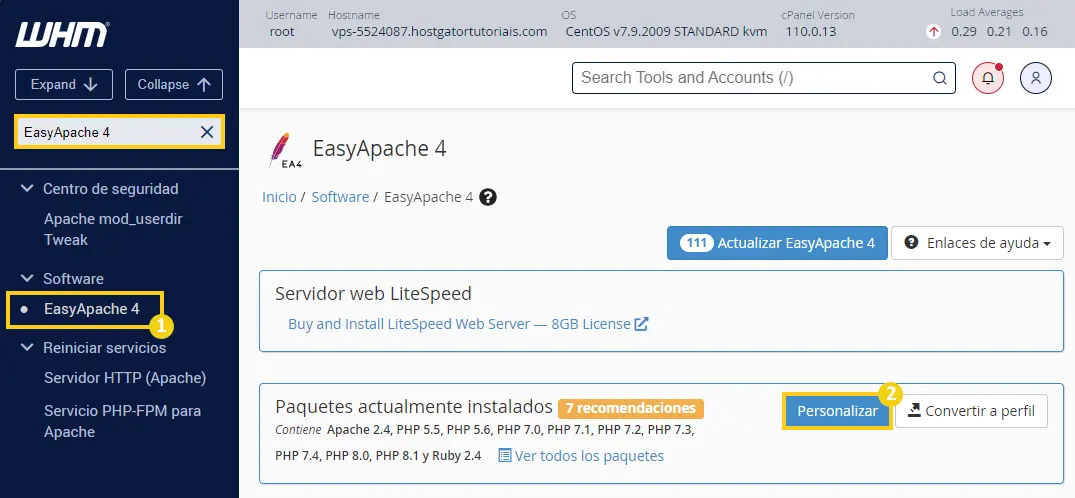Click the load average up arrow icon
This screenshot has width=1075, height=498.
[933, 32]
